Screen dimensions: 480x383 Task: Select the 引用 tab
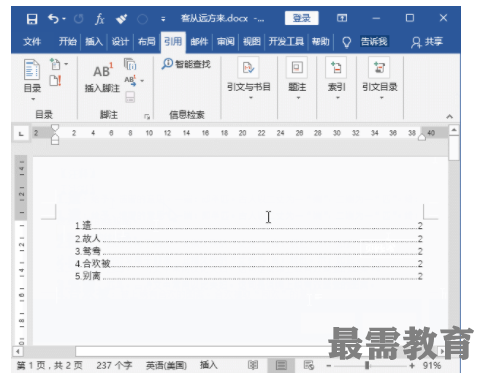tap(173, 42)
